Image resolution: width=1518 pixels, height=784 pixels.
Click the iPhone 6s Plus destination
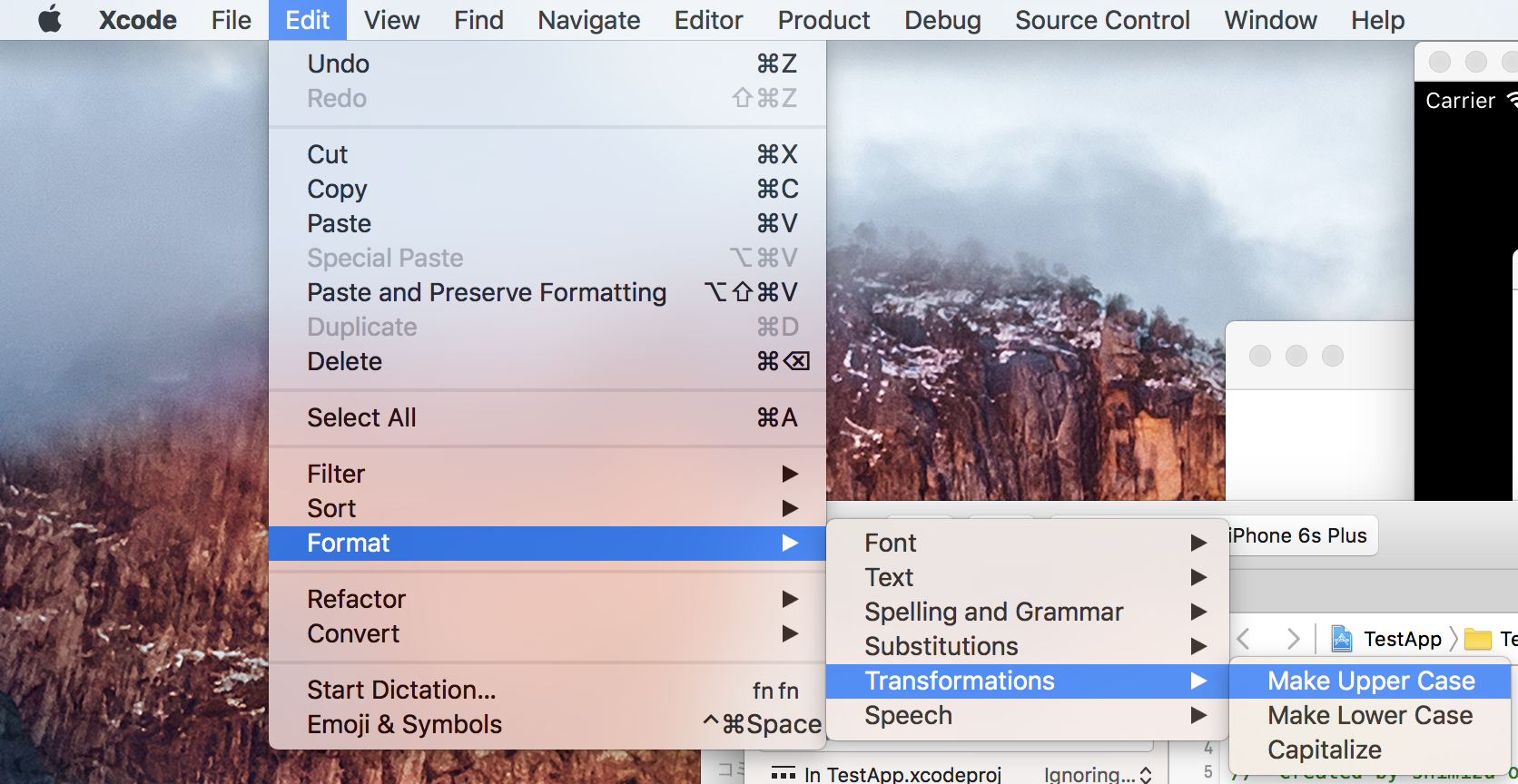(1298, 535)
